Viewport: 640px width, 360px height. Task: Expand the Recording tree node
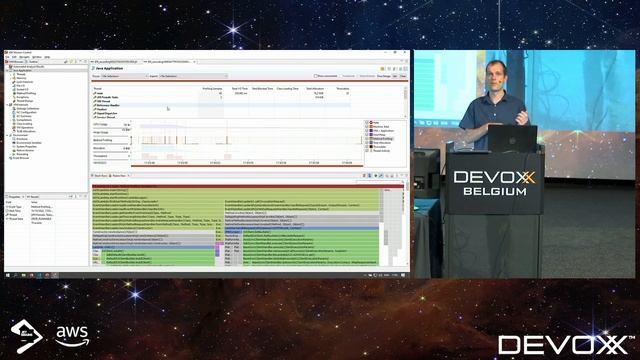click(x=11, y=154)
